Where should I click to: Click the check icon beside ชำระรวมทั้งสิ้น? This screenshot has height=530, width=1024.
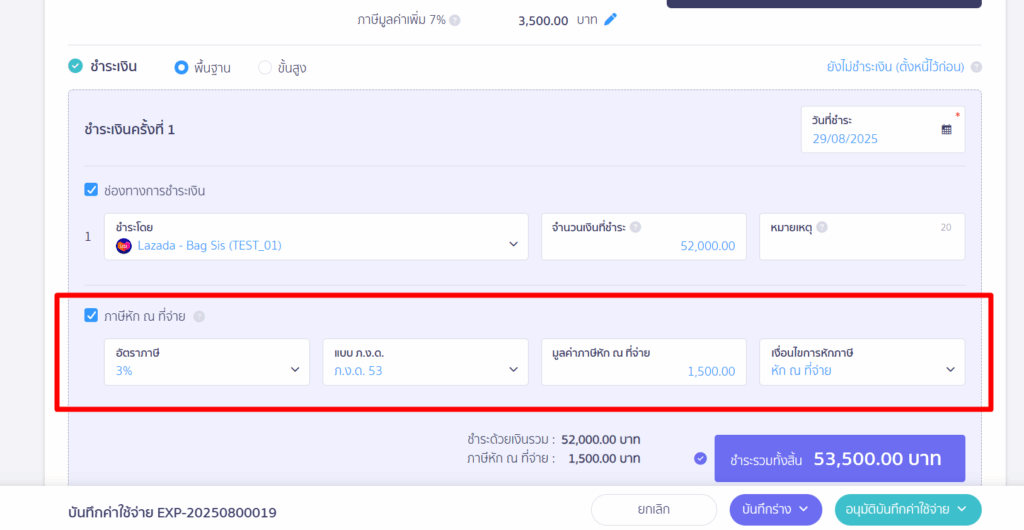pyautogui.click(x=700, y=458)
